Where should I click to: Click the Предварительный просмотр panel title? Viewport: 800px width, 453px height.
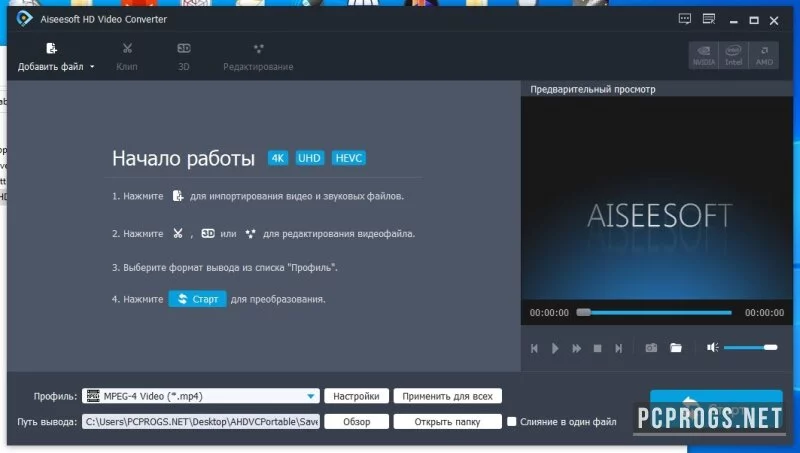592,89
